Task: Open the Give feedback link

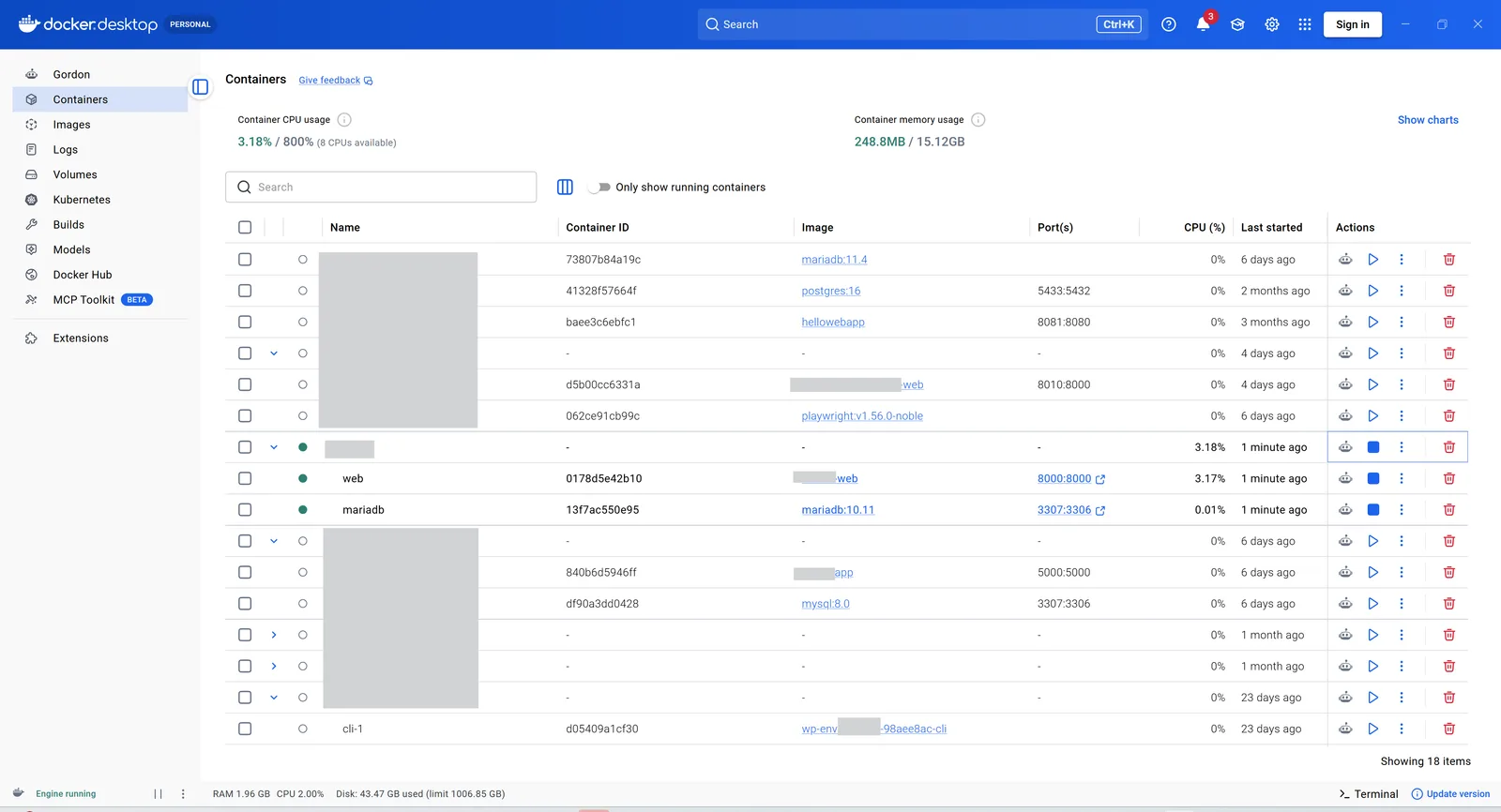Action: [x=336, y=81]
